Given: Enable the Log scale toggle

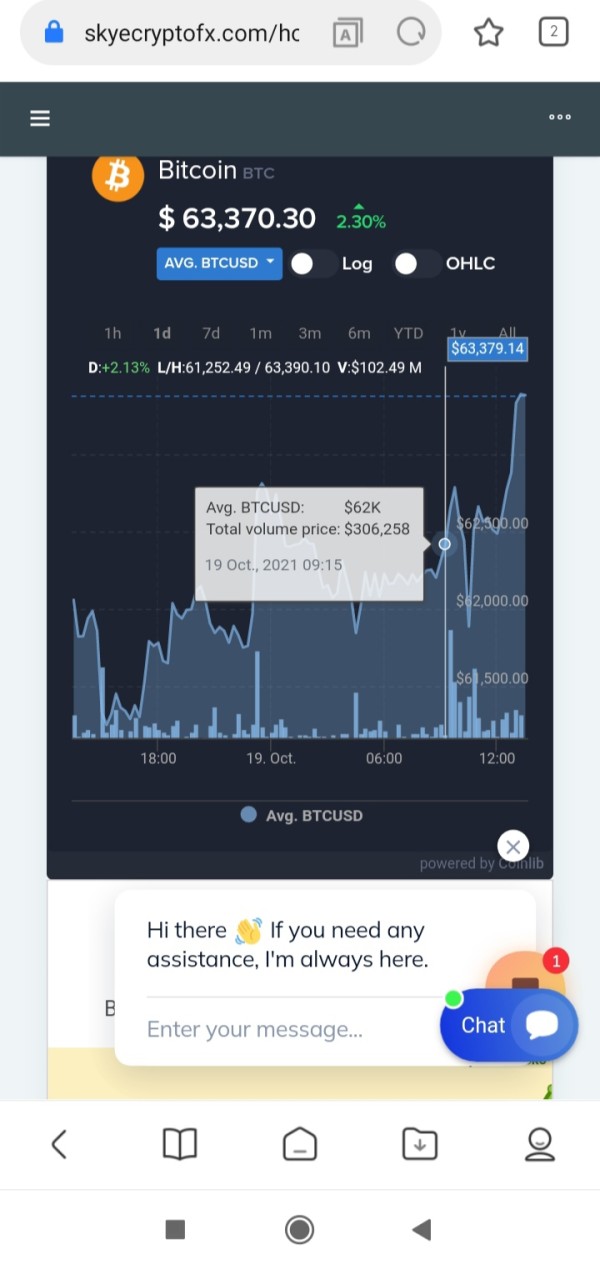Looking at the screenshot, I should point(312,263).
